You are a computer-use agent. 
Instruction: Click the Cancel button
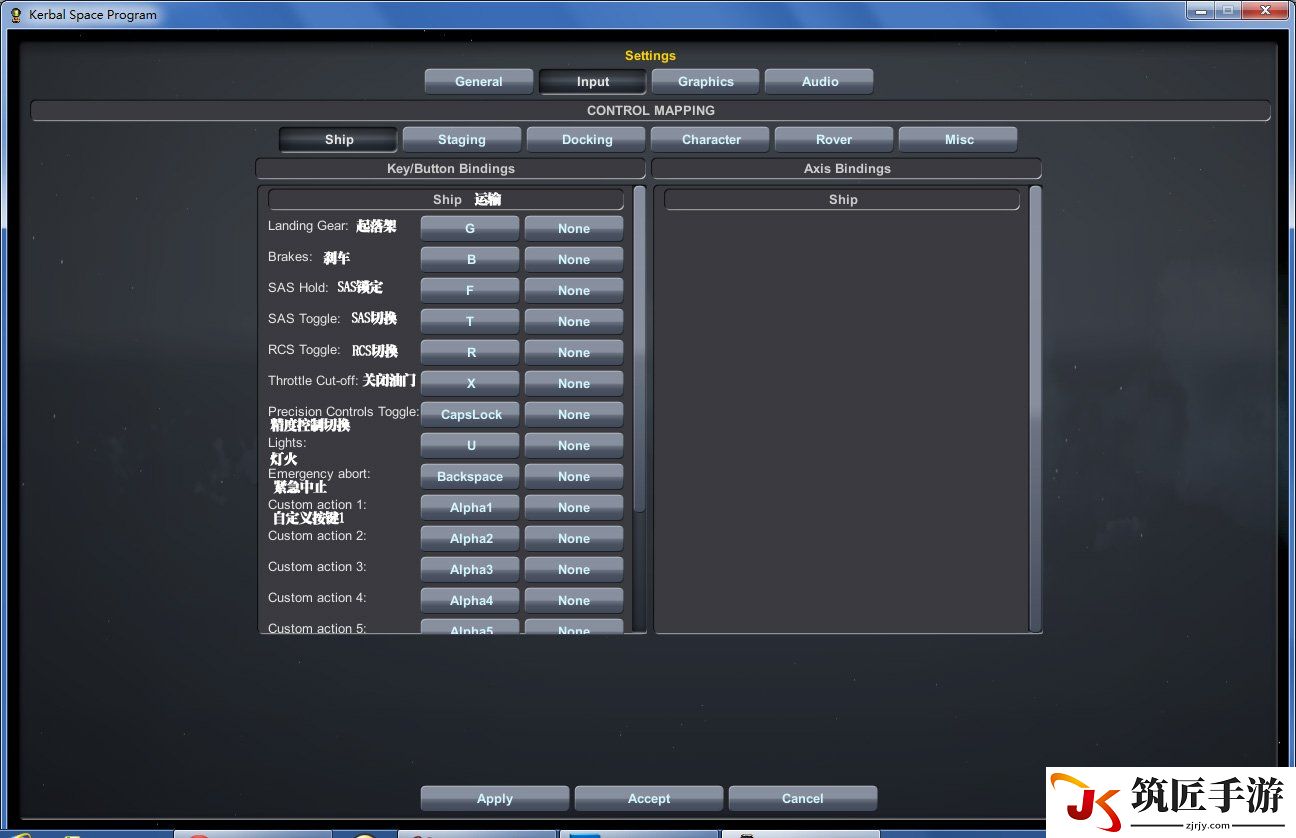tap(803, 798)
